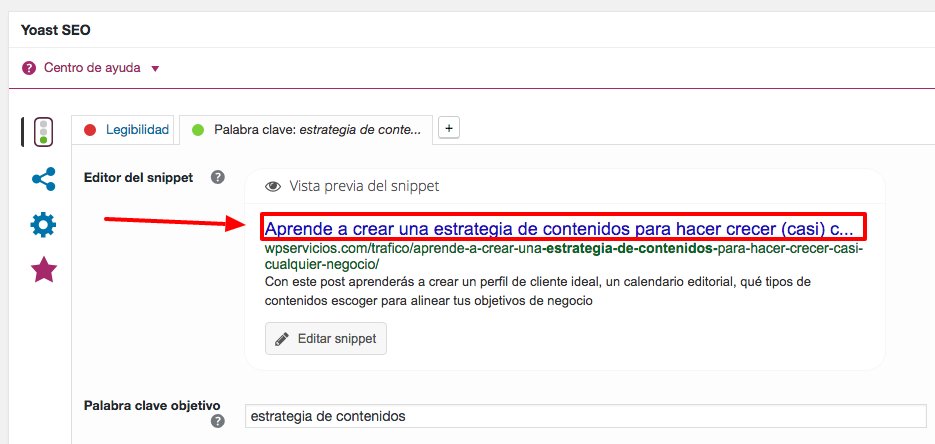Switch to the Legibilidad tab

(x=123, y=129)
